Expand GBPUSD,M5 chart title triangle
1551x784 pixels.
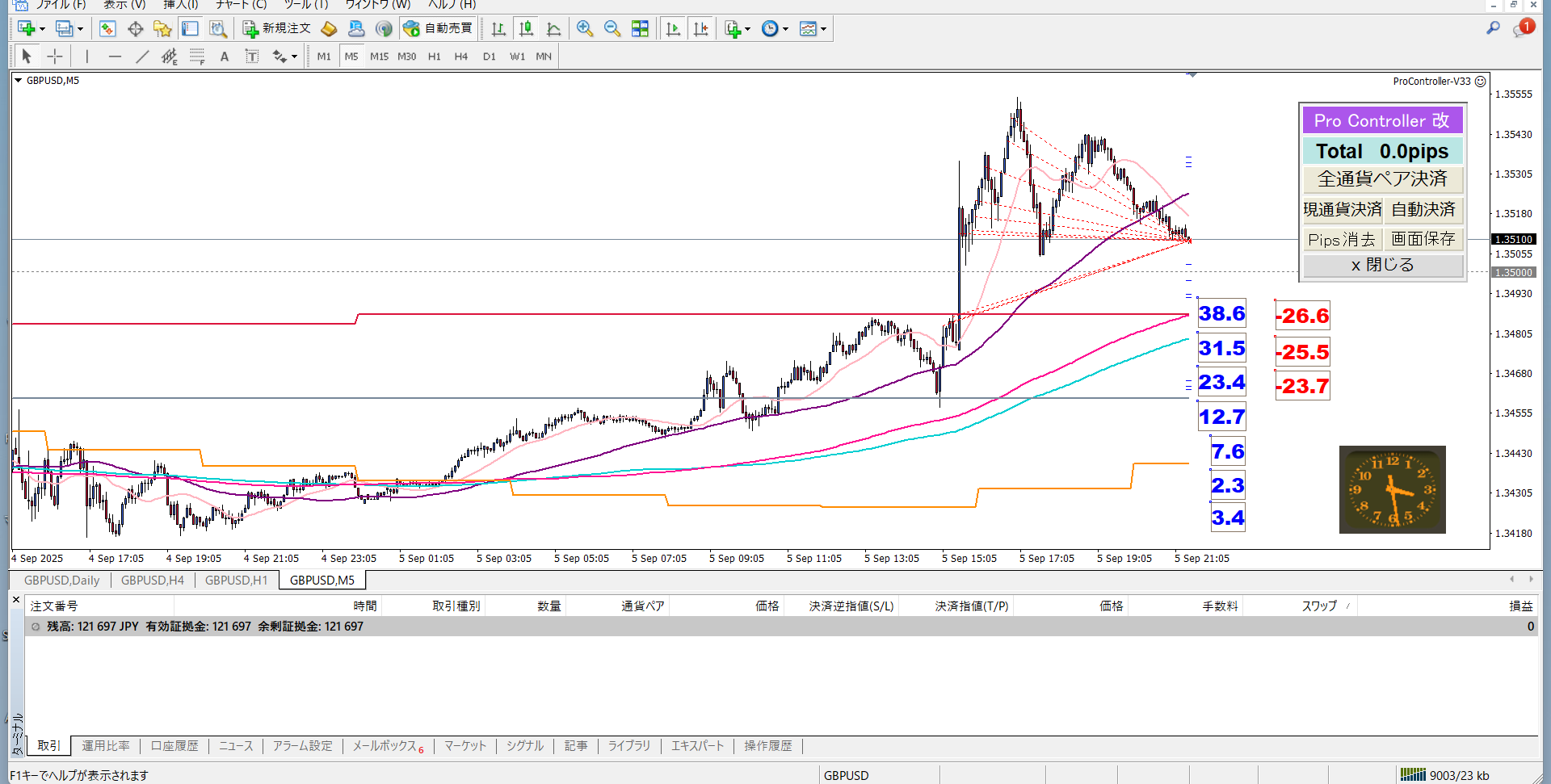[x=19, y=81]
